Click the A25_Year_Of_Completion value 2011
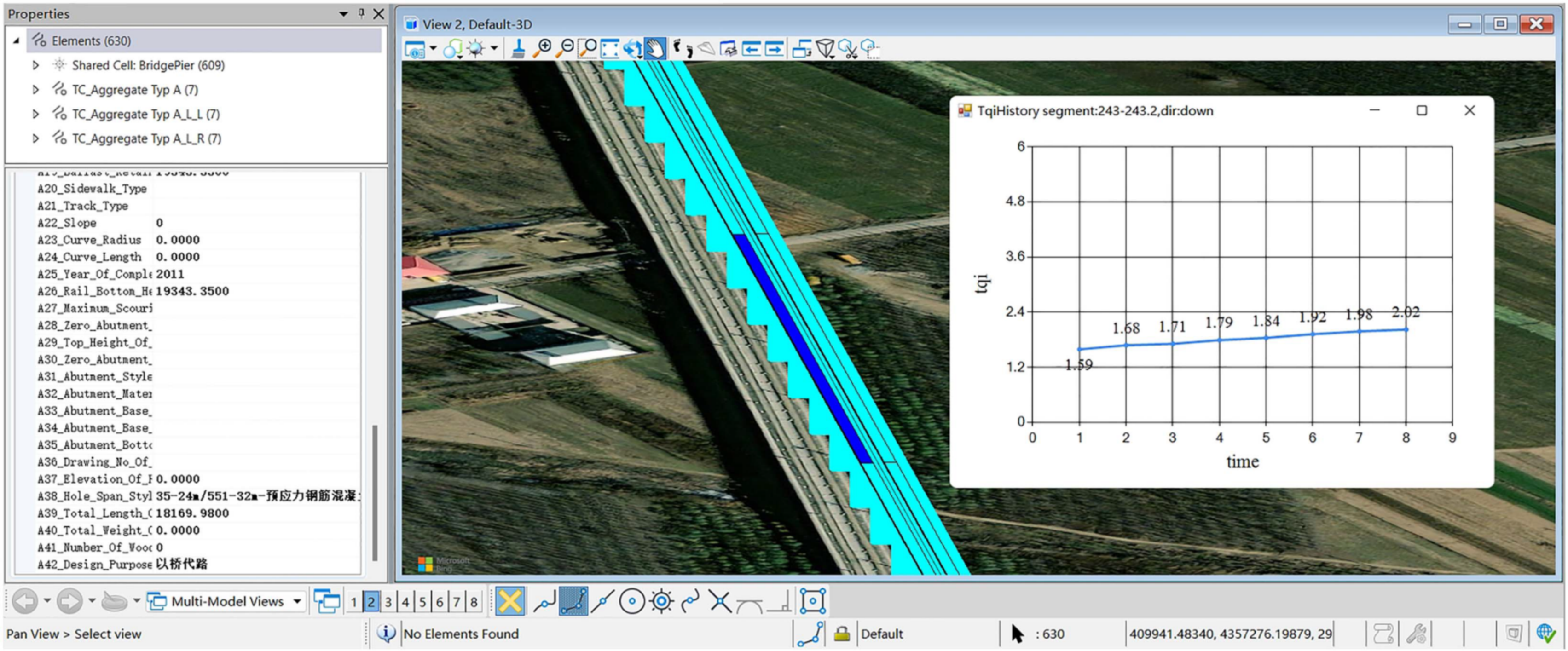 pos(170,274)
